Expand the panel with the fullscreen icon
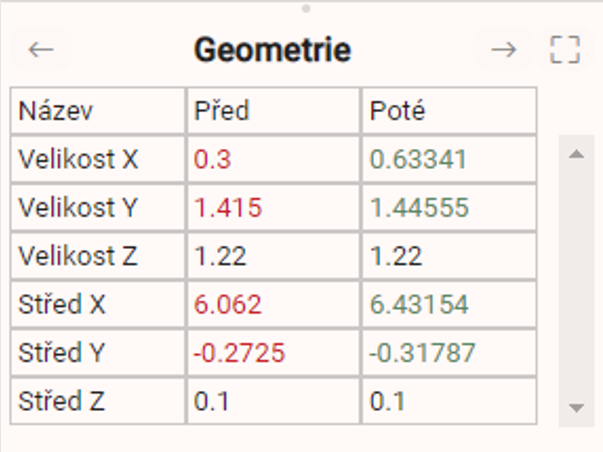The image size is (603, 452). tap(565, 50)
